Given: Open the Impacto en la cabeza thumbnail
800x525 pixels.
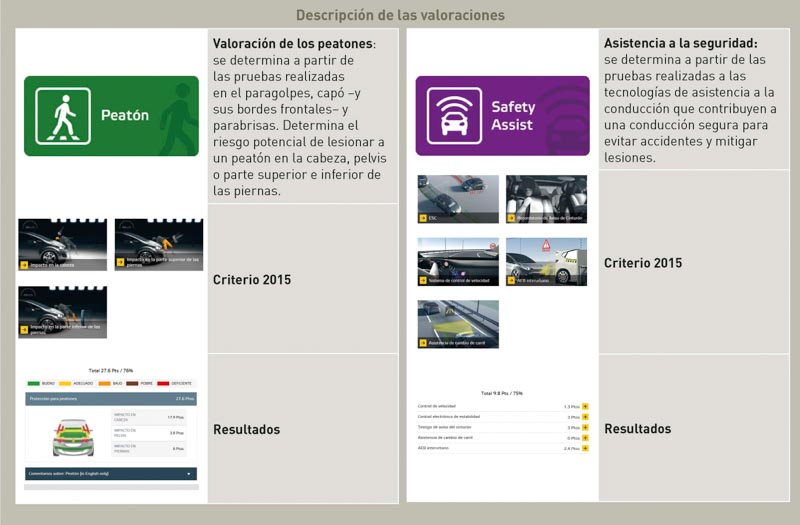Looking at the screenshot, I should tap(63, 244).
